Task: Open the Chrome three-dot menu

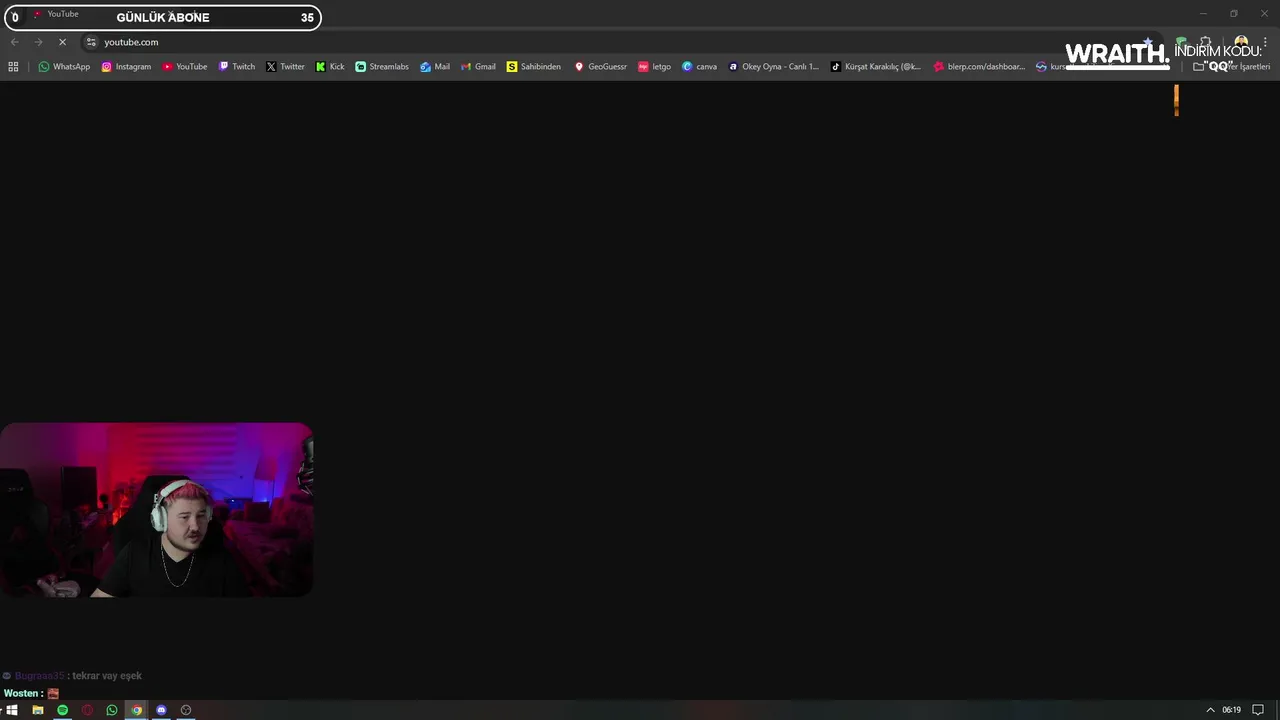Action: pyautogui.click(x=1265, y=42)
